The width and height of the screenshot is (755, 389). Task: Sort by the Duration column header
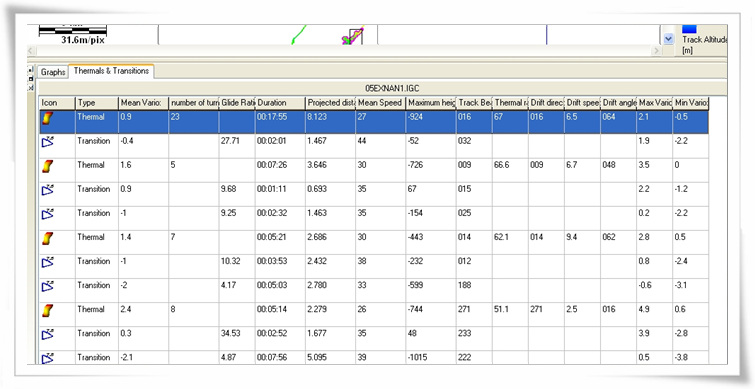pos(280,103)
